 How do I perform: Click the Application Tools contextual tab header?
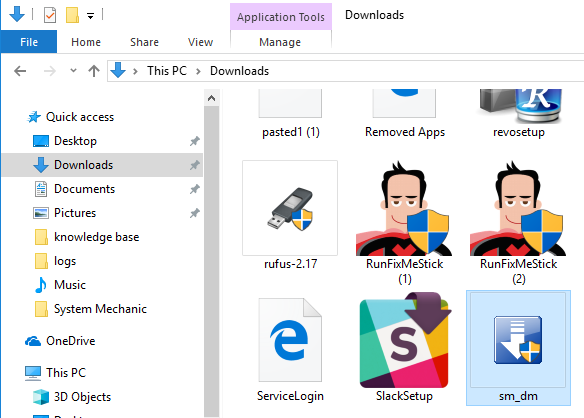(x=281, y=17)
